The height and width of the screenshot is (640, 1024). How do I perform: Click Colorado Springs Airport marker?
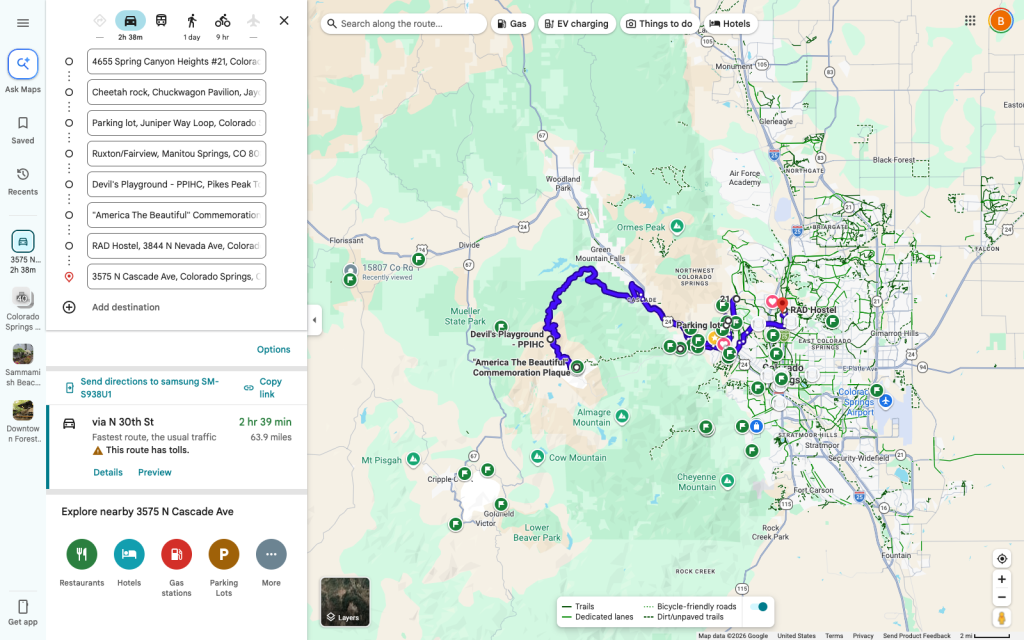886,401
